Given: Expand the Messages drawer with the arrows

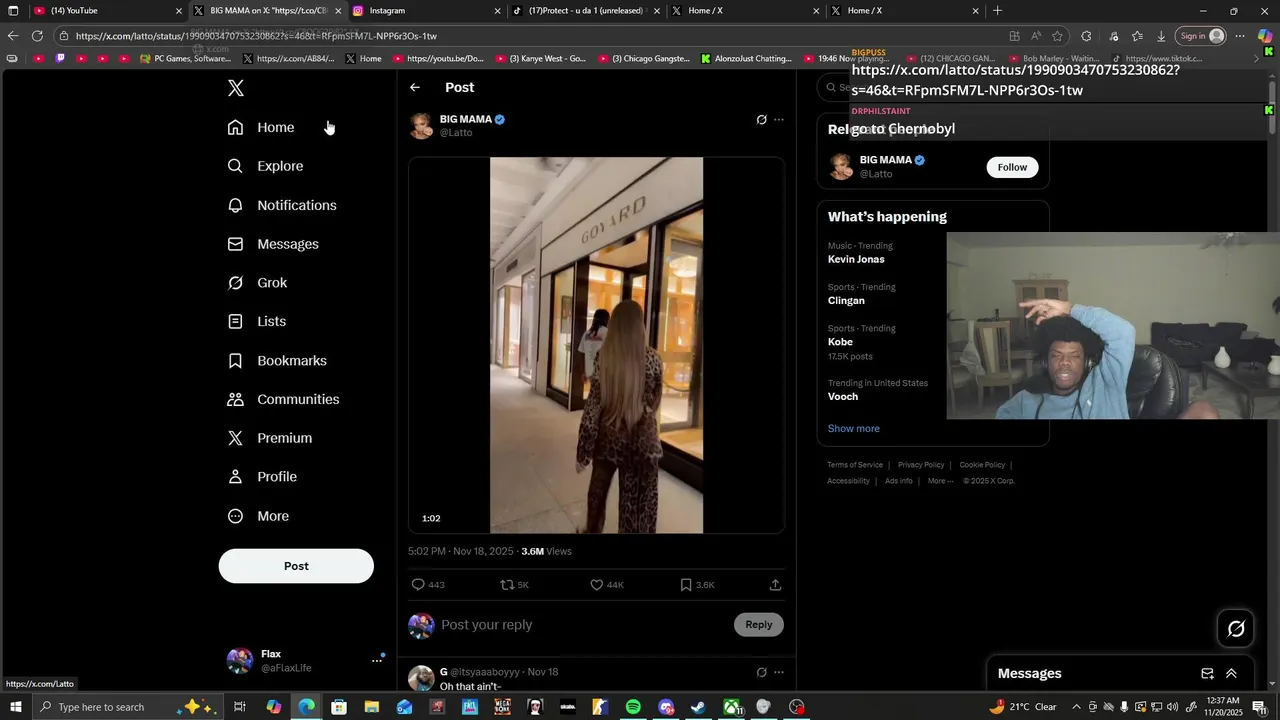Looking at the screenshot, I should pos(1231,674).
